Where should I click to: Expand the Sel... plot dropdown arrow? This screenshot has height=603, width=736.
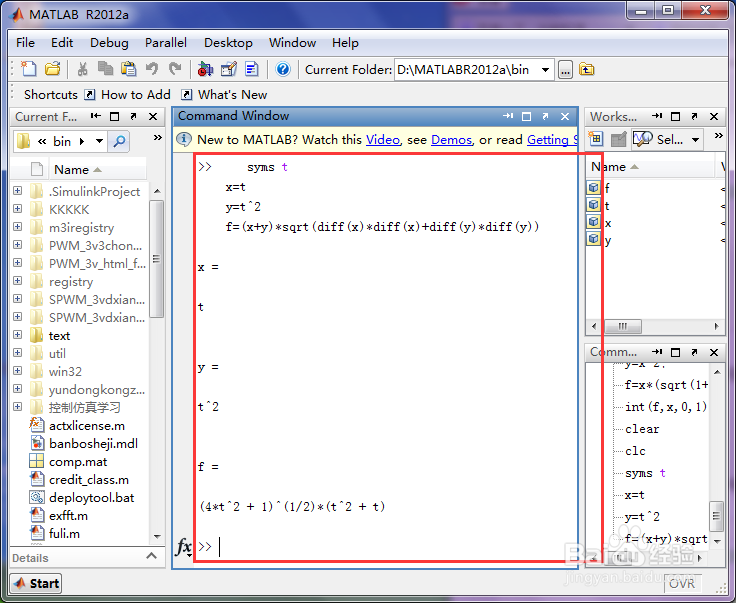696,139
